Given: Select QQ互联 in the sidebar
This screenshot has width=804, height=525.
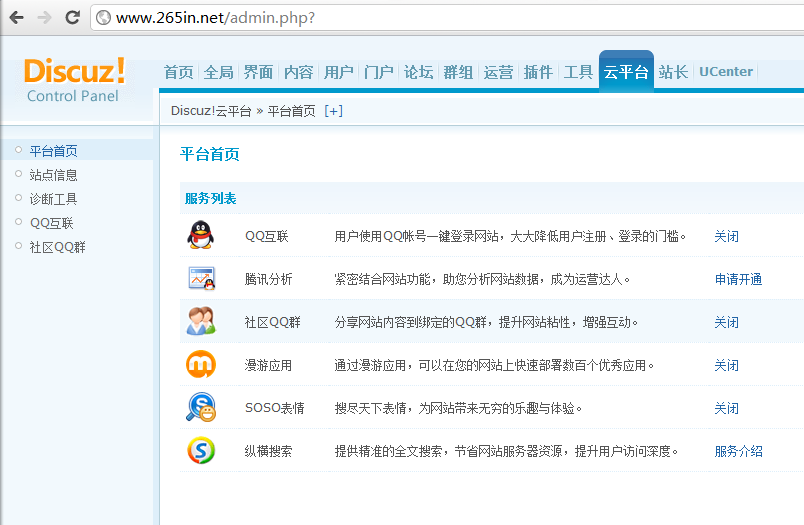Looking at the screenshot, I should click(x=52, y=223).
